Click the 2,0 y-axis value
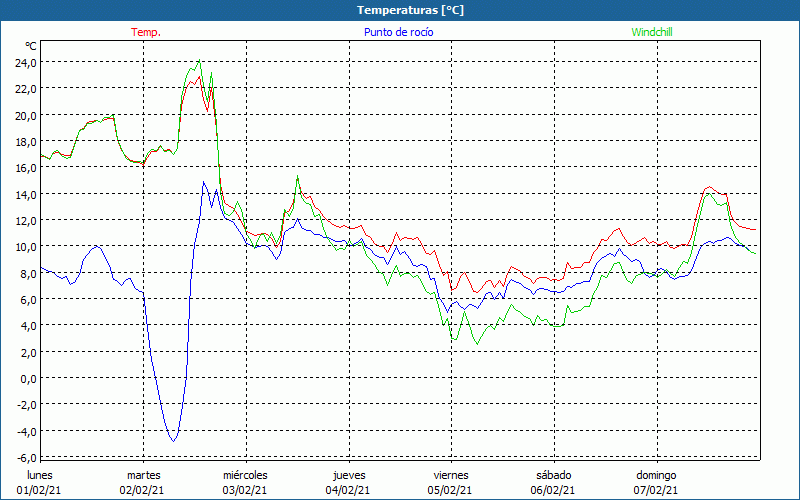Screen dimensions: 800x500 (x=29, y=353)
